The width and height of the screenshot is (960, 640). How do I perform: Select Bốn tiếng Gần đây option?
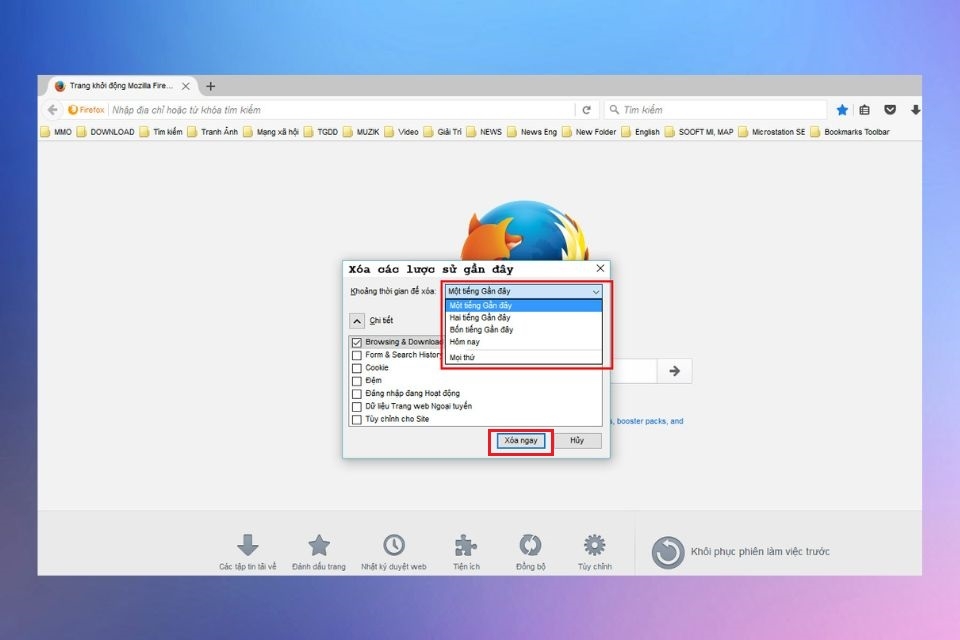pyautogui.click(x=523, y=329)
